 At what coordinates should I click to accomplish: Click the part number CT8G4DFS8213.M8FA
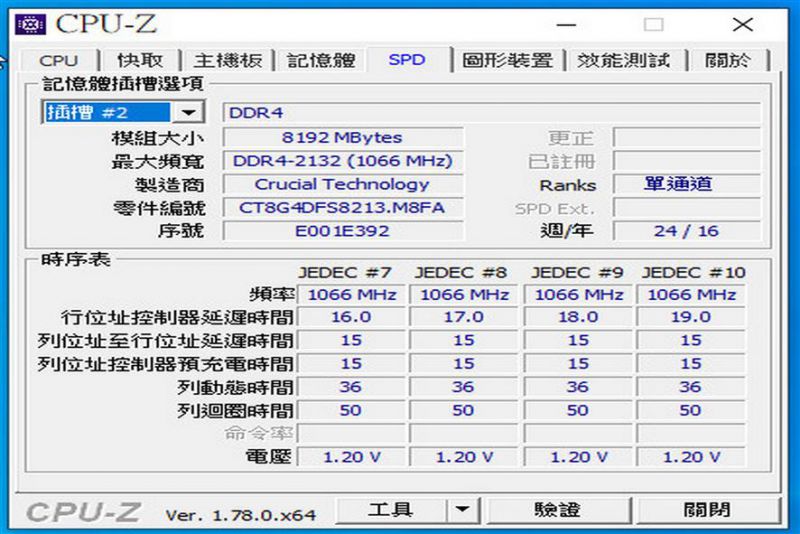tap(343, 208)
